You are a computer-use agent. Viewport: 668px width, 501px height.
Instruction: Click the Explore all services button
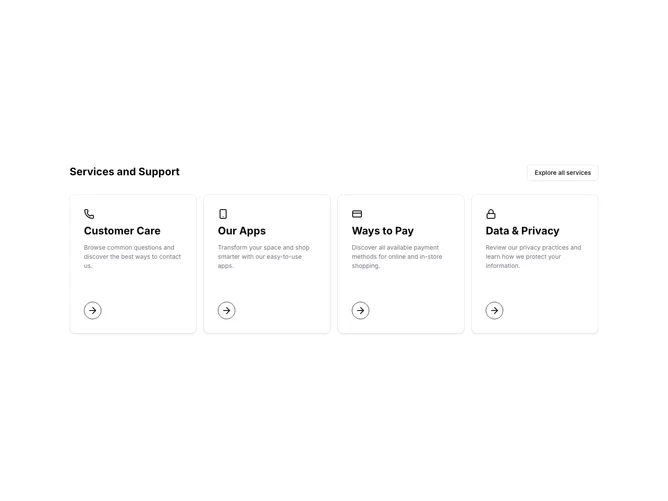click(x=563, y=173)
